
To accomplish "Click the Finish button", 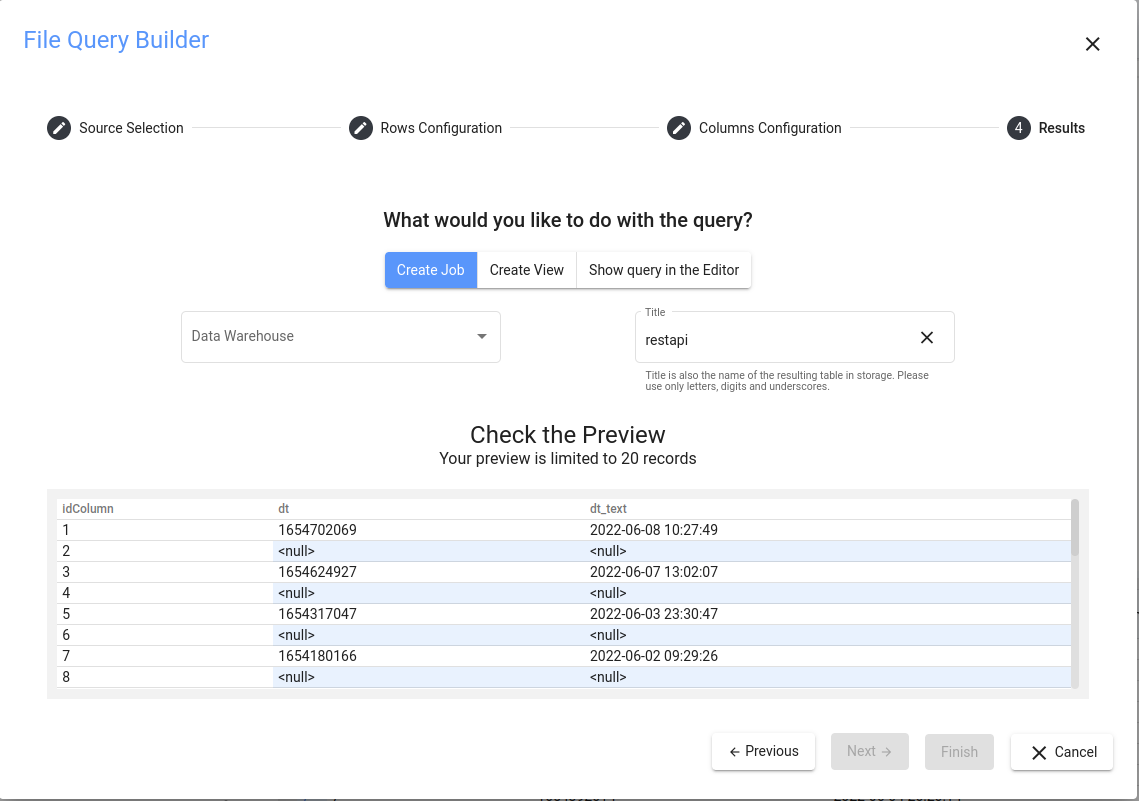I will pyautogui.click(x=959, y=752).
